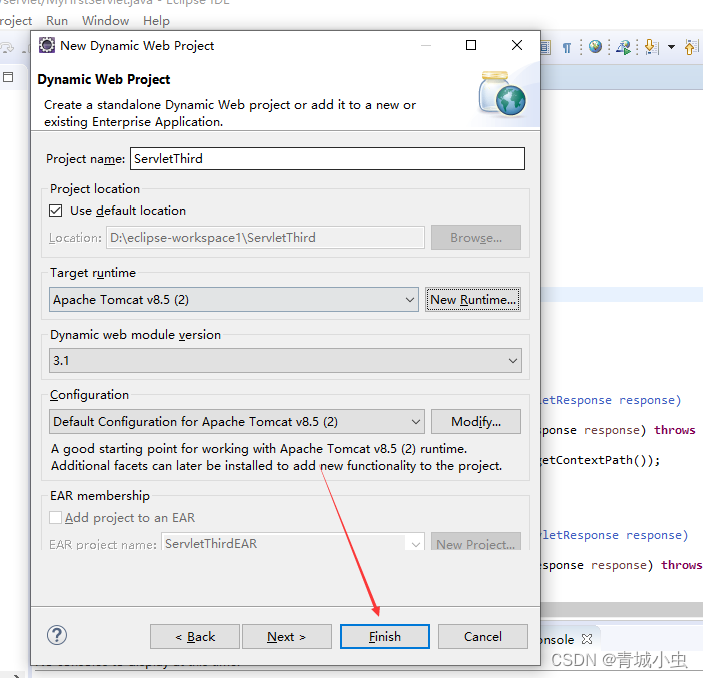Click the New Project... EAR button

pos(476,542)
